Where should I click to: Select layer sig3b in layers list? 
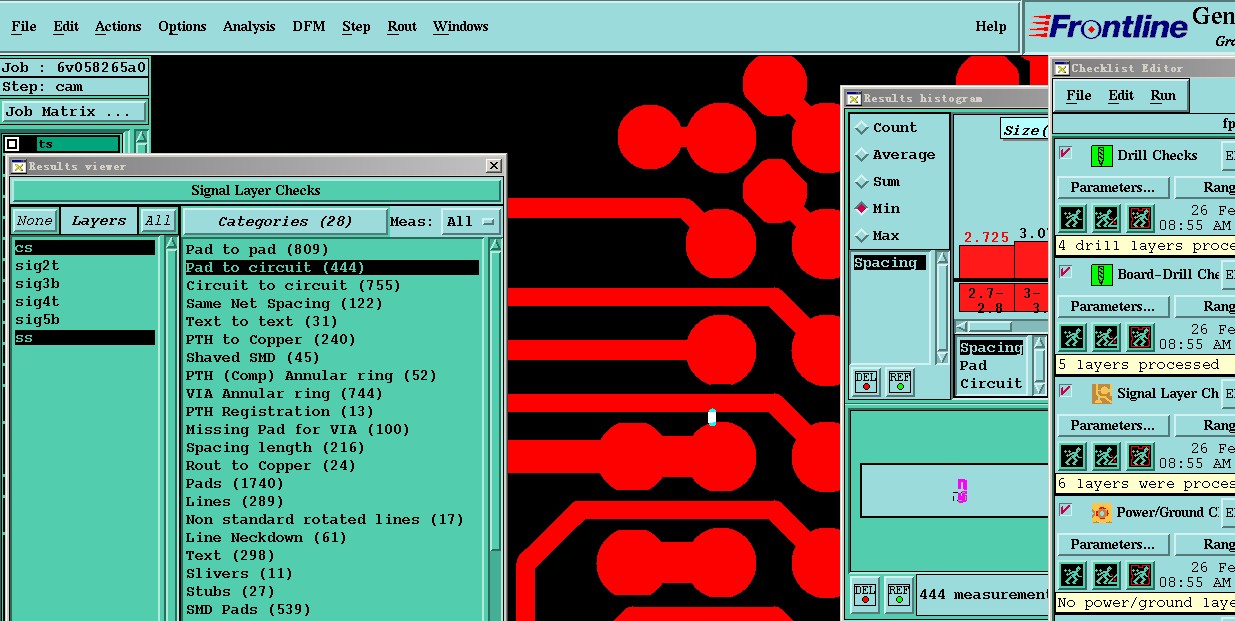click(38, 284)
